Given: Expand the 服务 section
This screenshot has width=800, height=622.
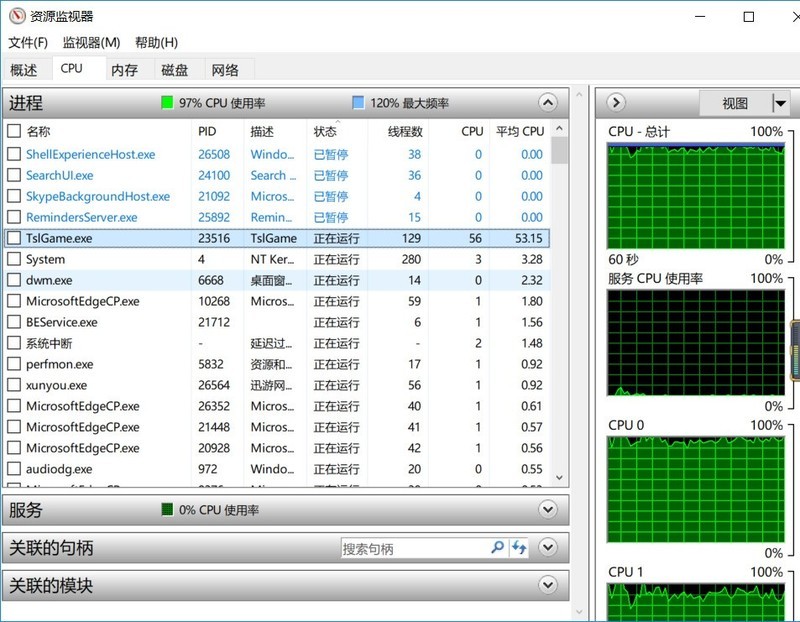Looking at the screenshot, I should coord(547,510).
